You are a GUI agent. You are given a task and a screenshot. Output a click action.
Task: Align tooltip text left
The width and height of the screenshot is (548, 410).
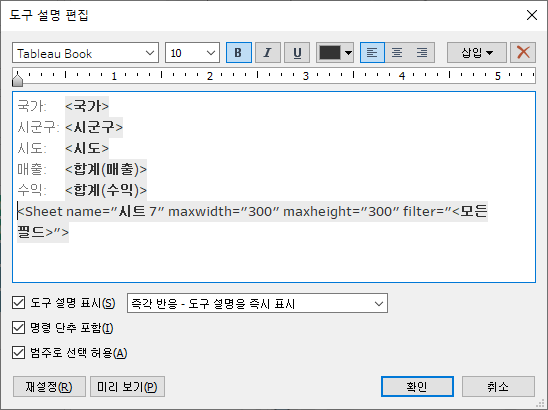372,53
